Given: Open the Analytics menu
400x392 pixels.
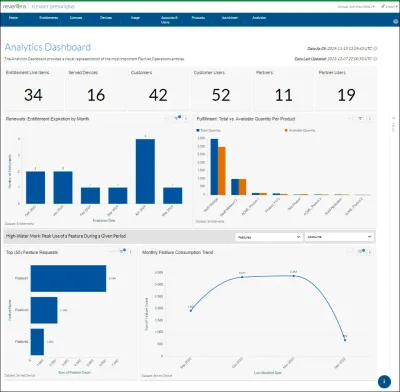Looking at the screenshot, I should coord(259,18).
